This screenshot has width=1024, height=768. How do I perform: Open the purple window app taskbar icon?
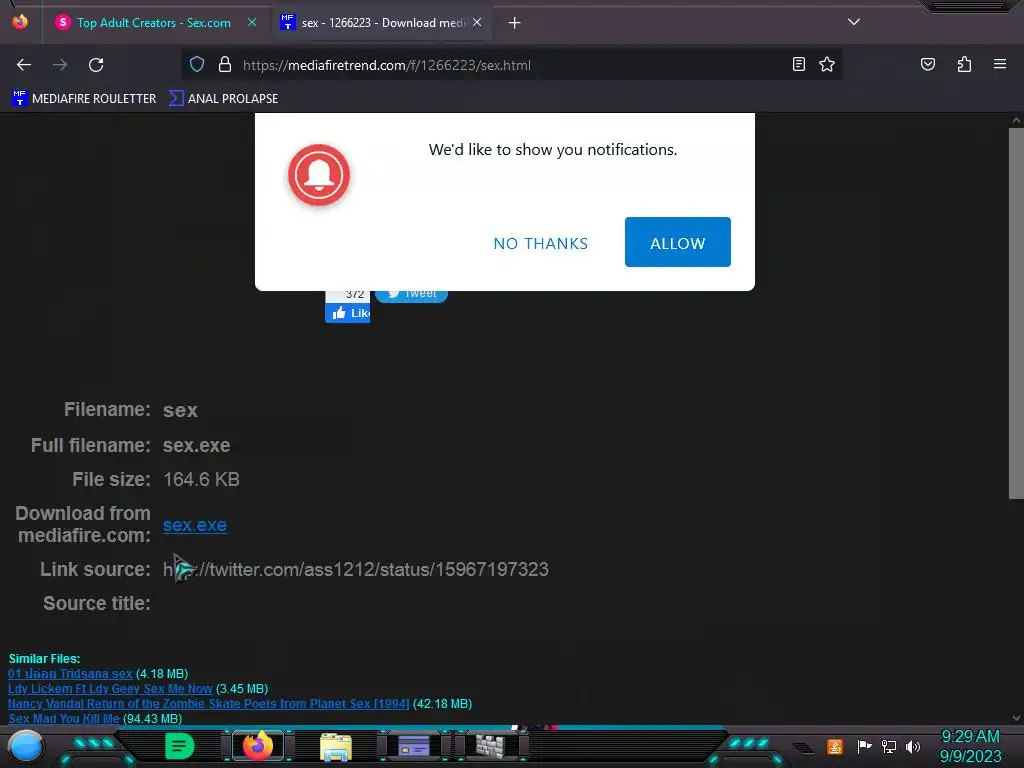coord(414,746)
